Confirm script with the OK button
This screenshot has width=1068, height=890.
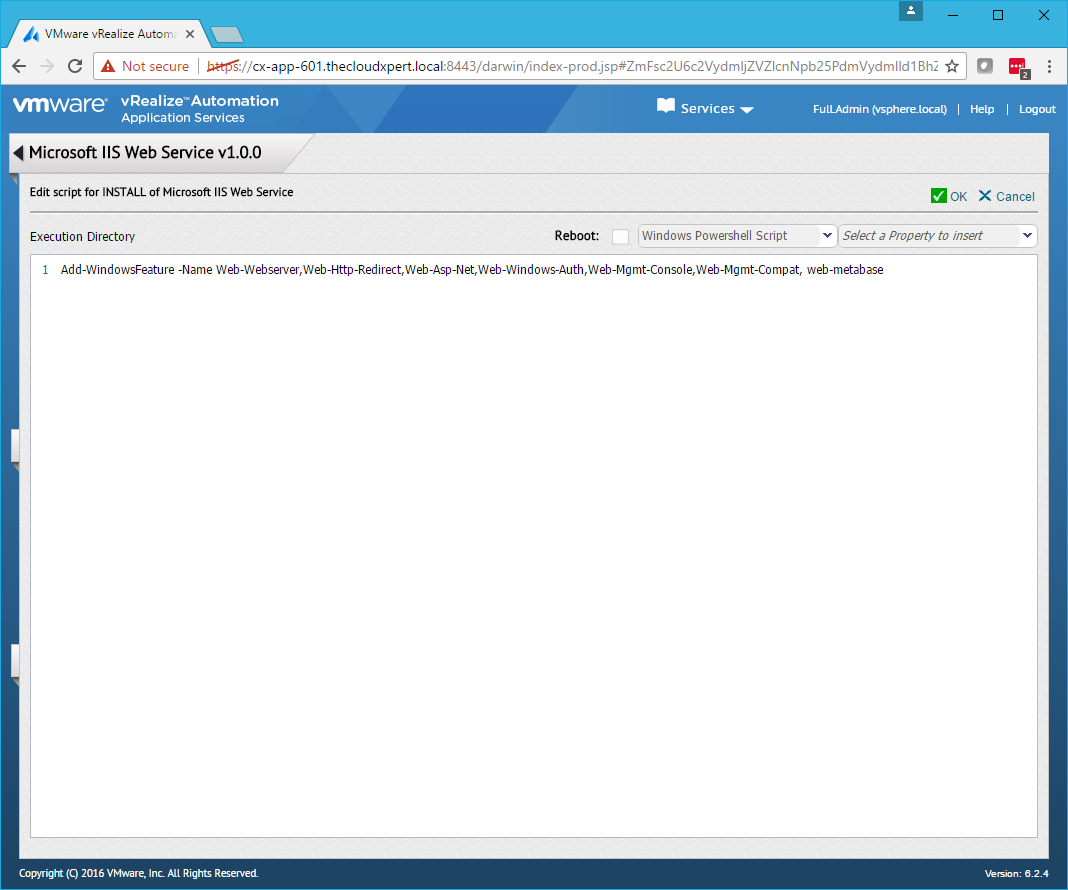click(949, 196)
